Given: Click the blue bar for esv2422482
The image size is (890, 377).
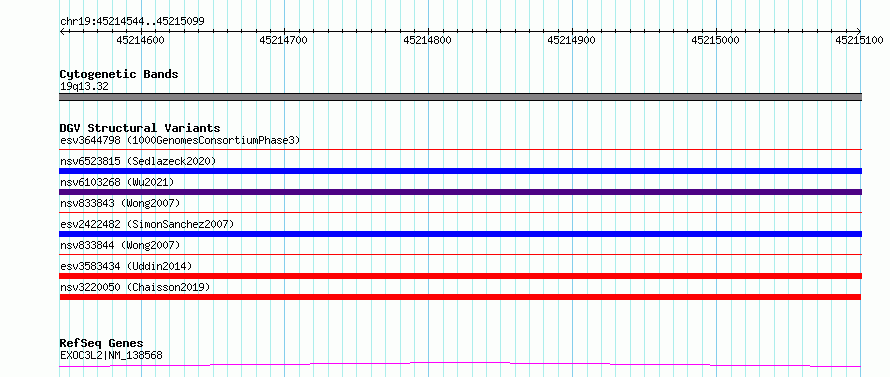Looking at the screenshot, I should point(460,234).
